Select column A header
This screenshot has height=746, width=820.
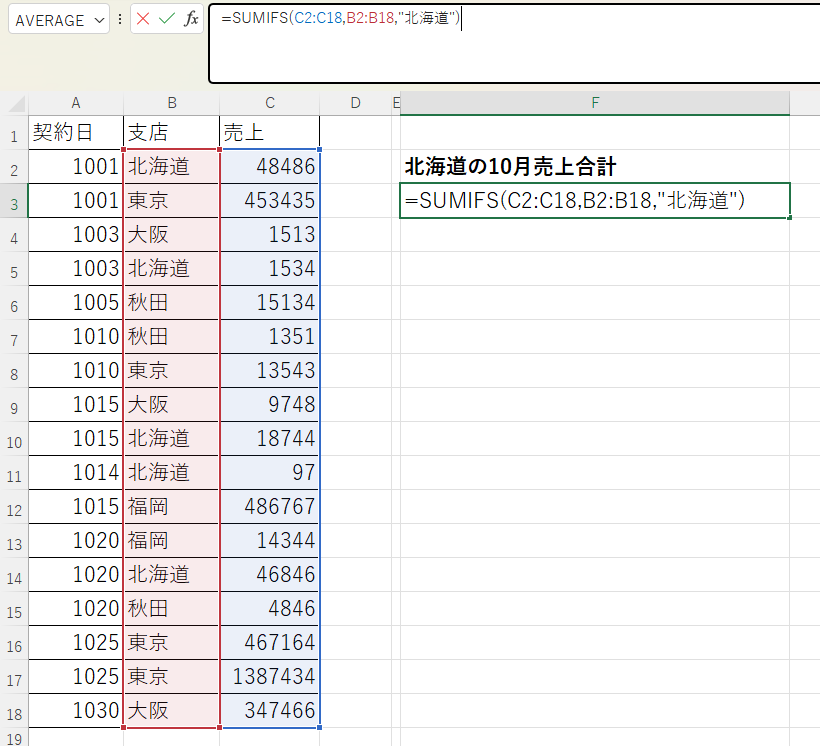pos(76,103)
